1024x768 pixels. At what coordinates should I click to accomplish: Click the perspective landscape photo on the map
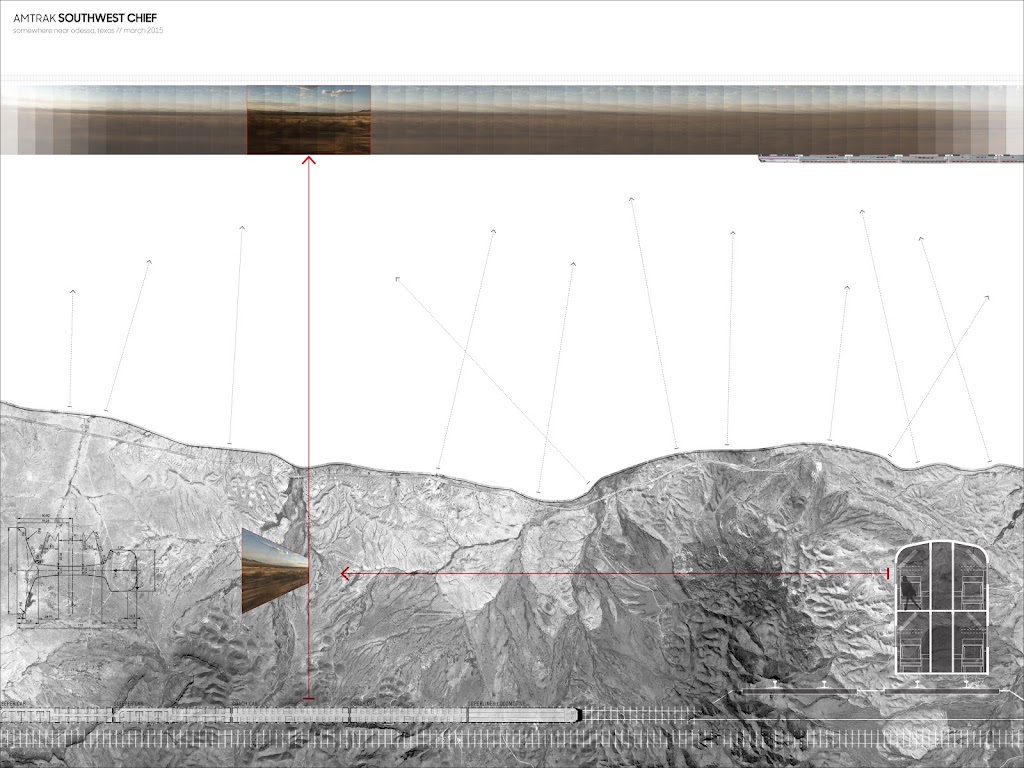274,571
